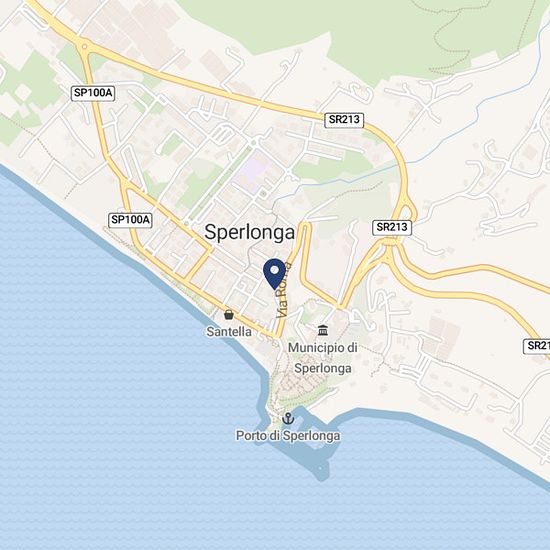The height and width of the screenshot is (550, 550).
Task: Click the dot at the harbor breakwater tip
Action: coord(320,468)
